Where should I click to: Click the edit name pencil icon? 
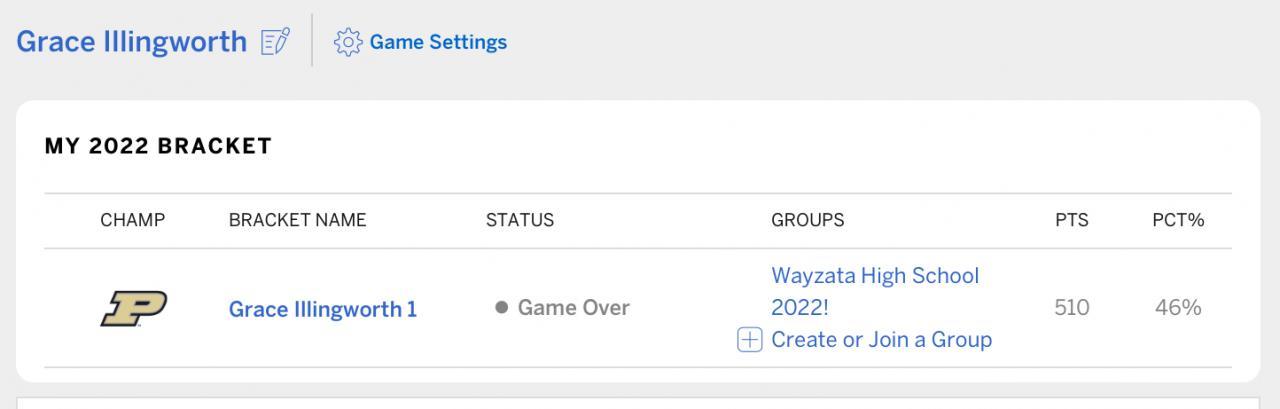(x=275, y=42)
